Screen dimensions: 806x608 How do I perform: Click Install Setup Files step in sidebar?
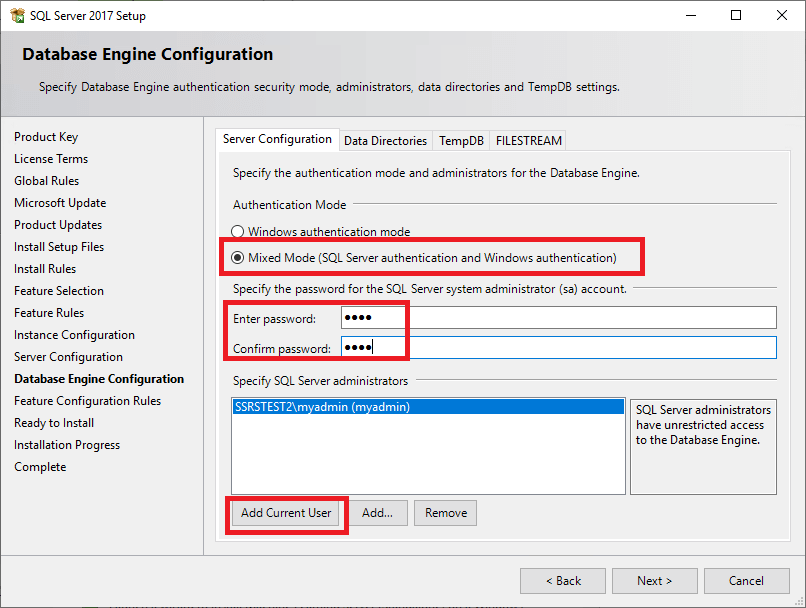[x=59, y=247]
